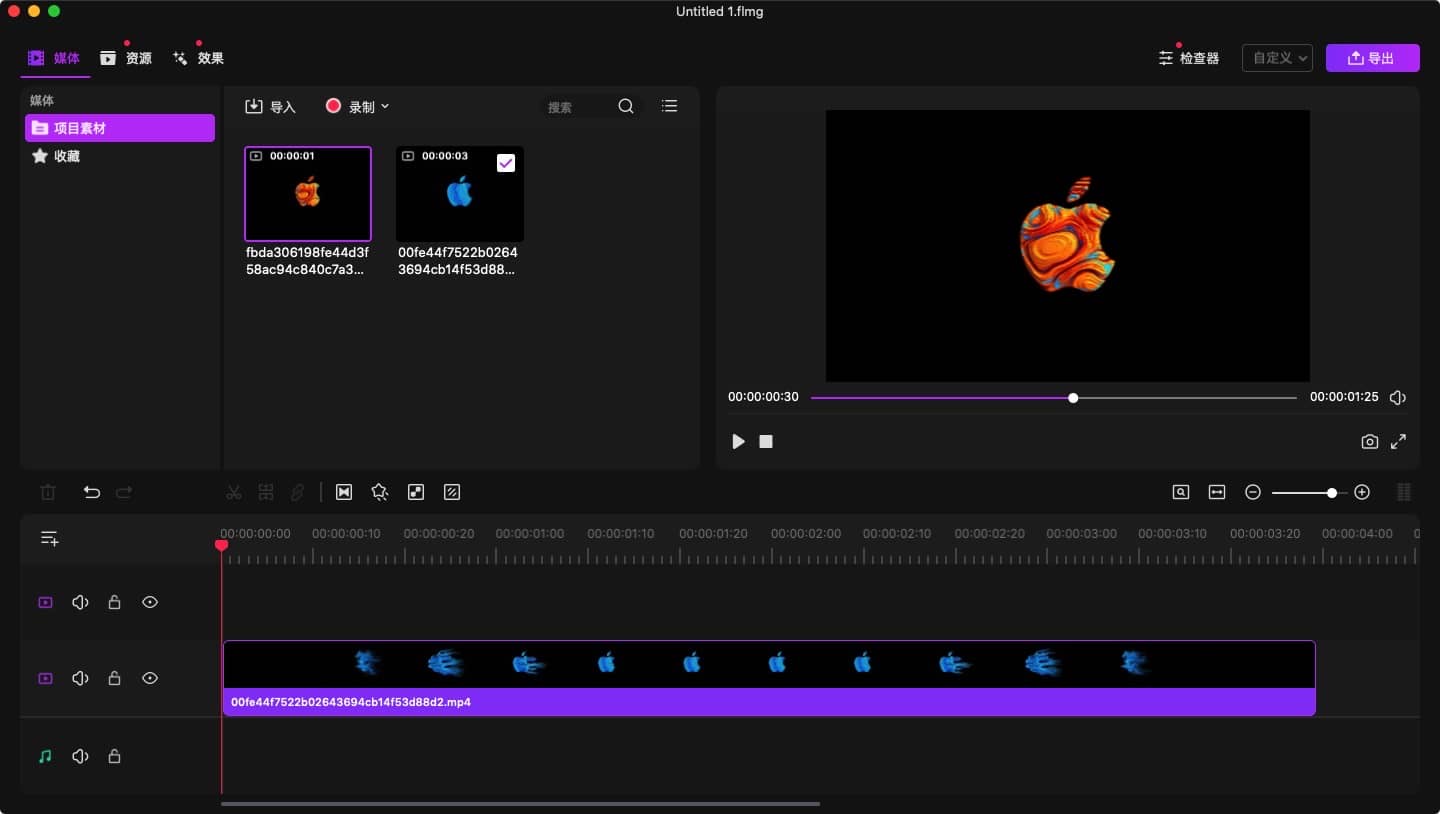Click the crop tool icon
The image size is (1440, 814).
266,492
